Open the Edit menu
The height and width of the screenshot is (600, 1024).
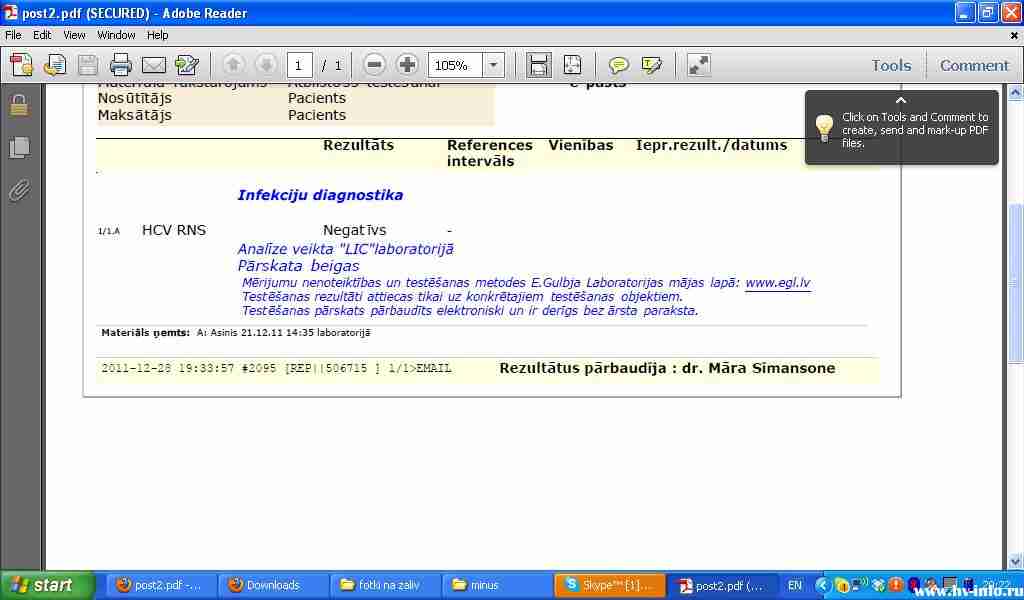coord(42,35)
